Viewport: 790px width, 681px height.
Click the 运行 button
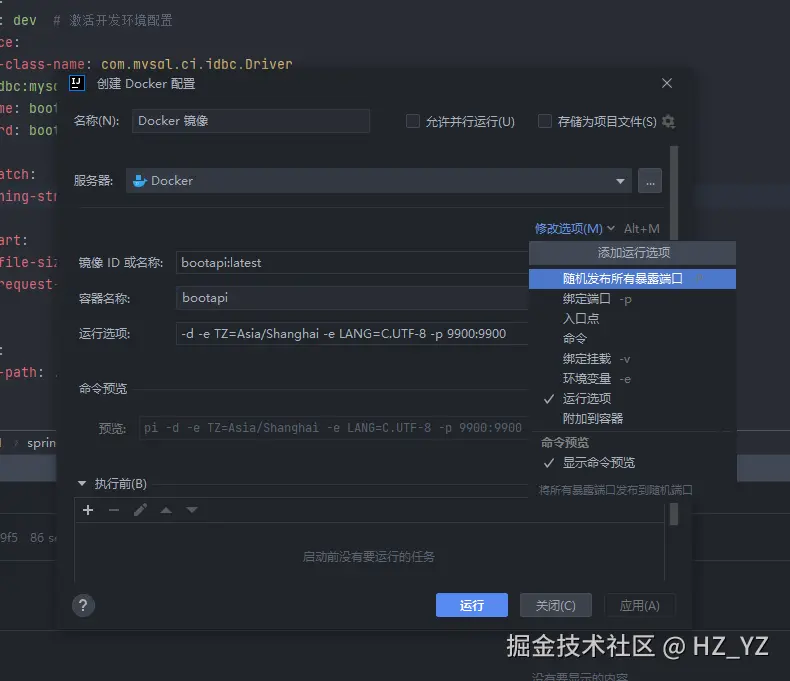pos(472,605)
